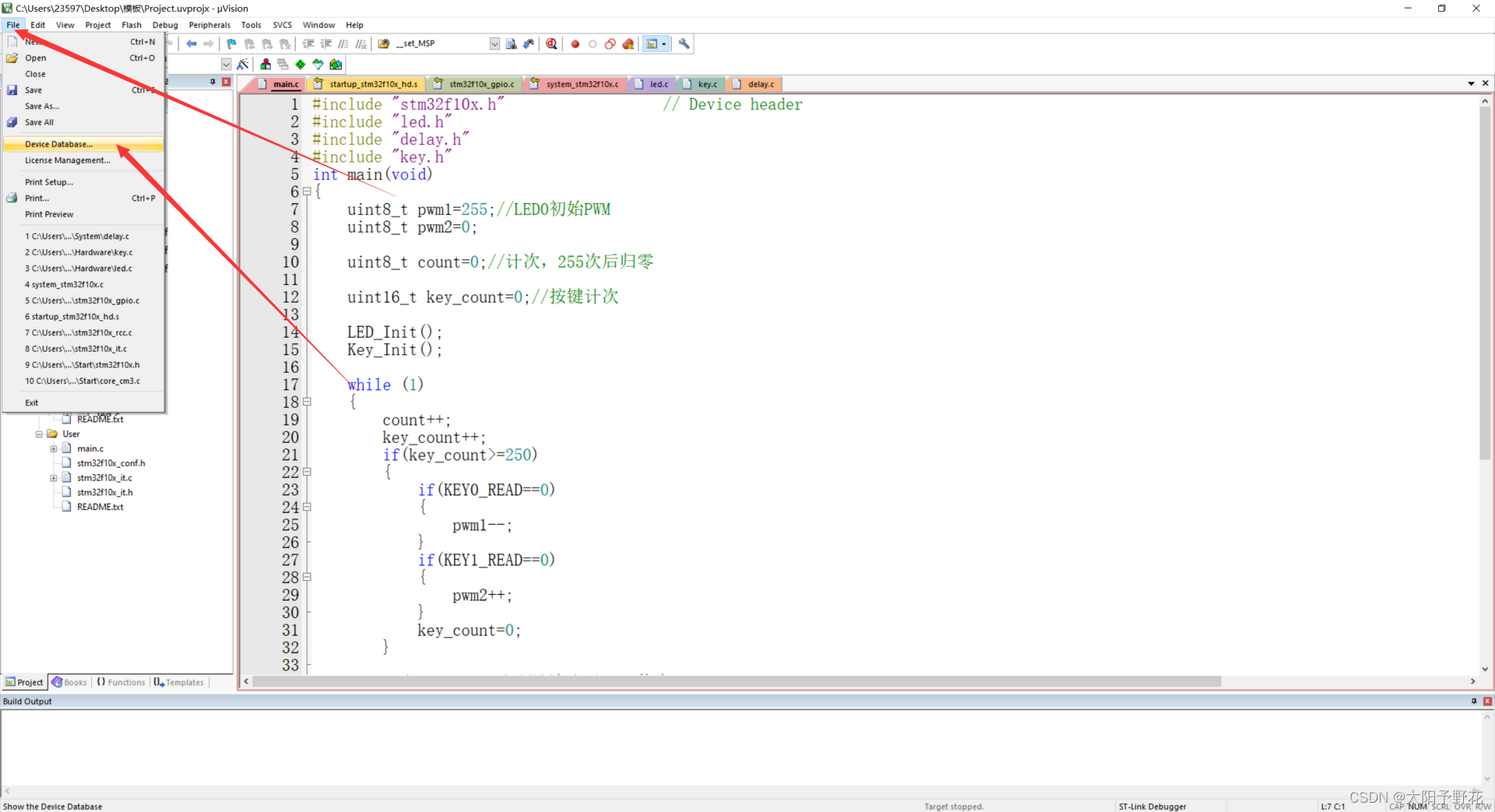Viewport: 1495px width, 812px height.
Task: Choose License Management... from File menu
Action: (x=83, y=160)
